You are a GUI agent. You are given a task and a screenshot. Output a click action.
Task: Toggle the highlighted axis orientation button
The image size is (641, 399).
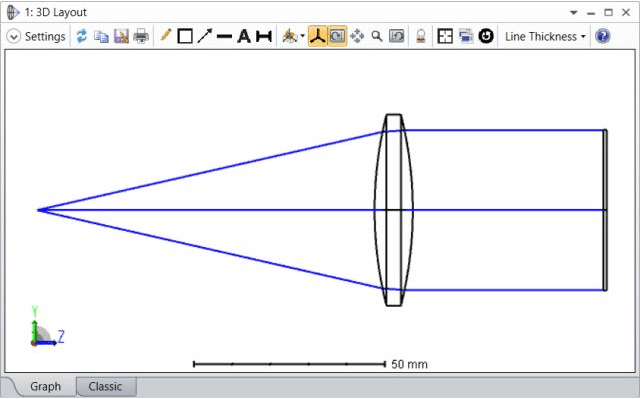point(318,36)
